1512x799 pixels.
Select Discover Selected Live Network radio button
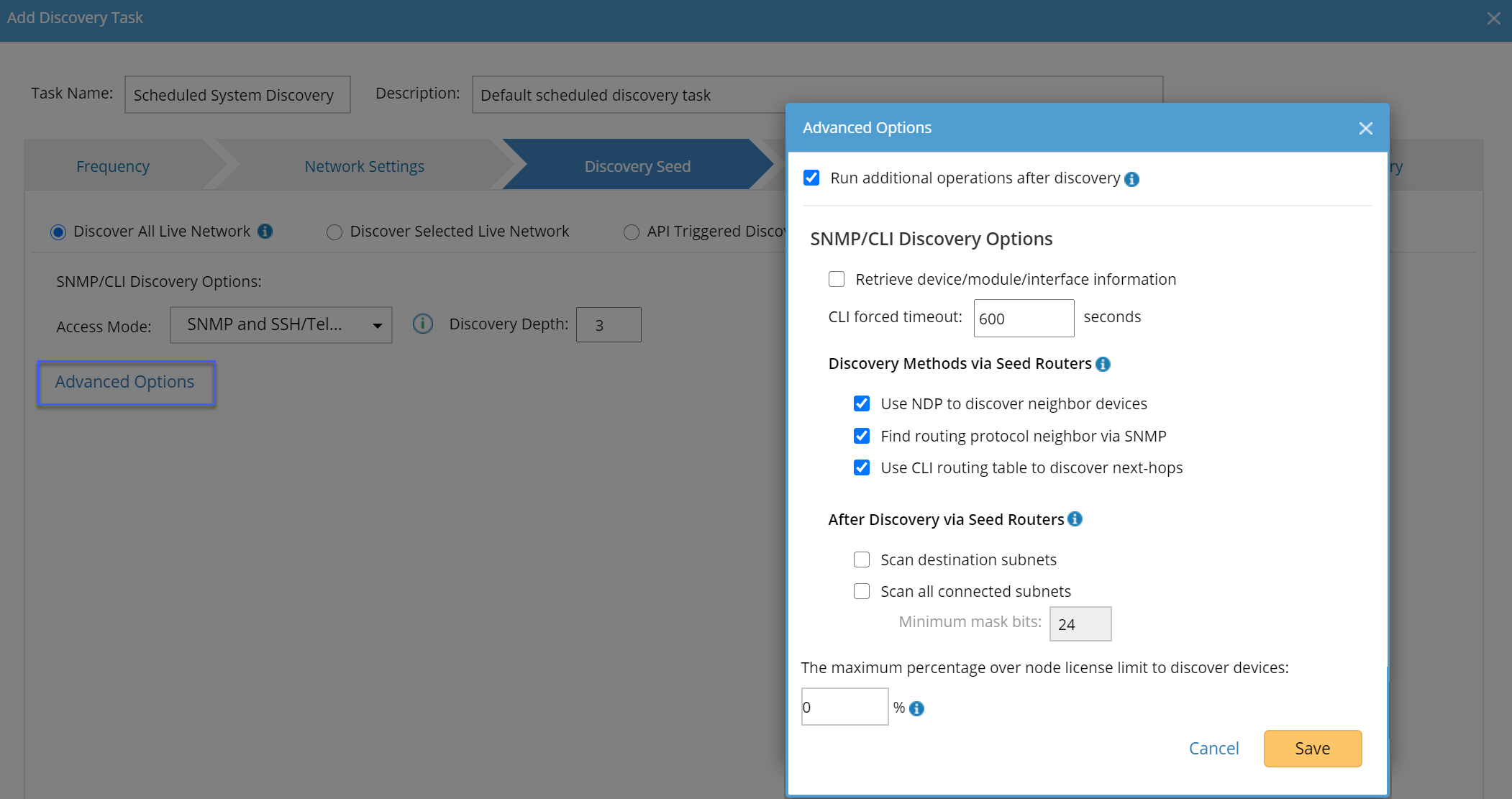coord(334,232)
